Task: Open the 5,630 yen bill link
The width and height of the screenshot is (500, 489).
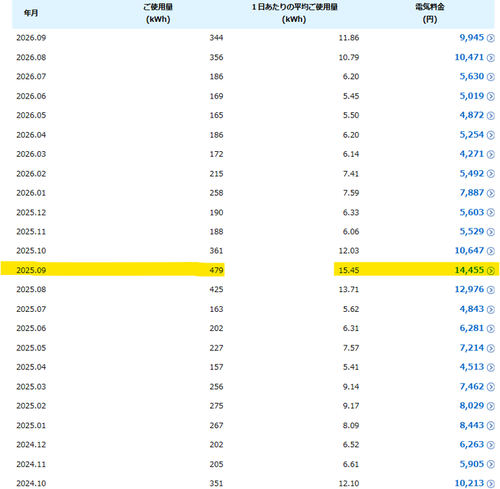Action: tap(472, 77)
